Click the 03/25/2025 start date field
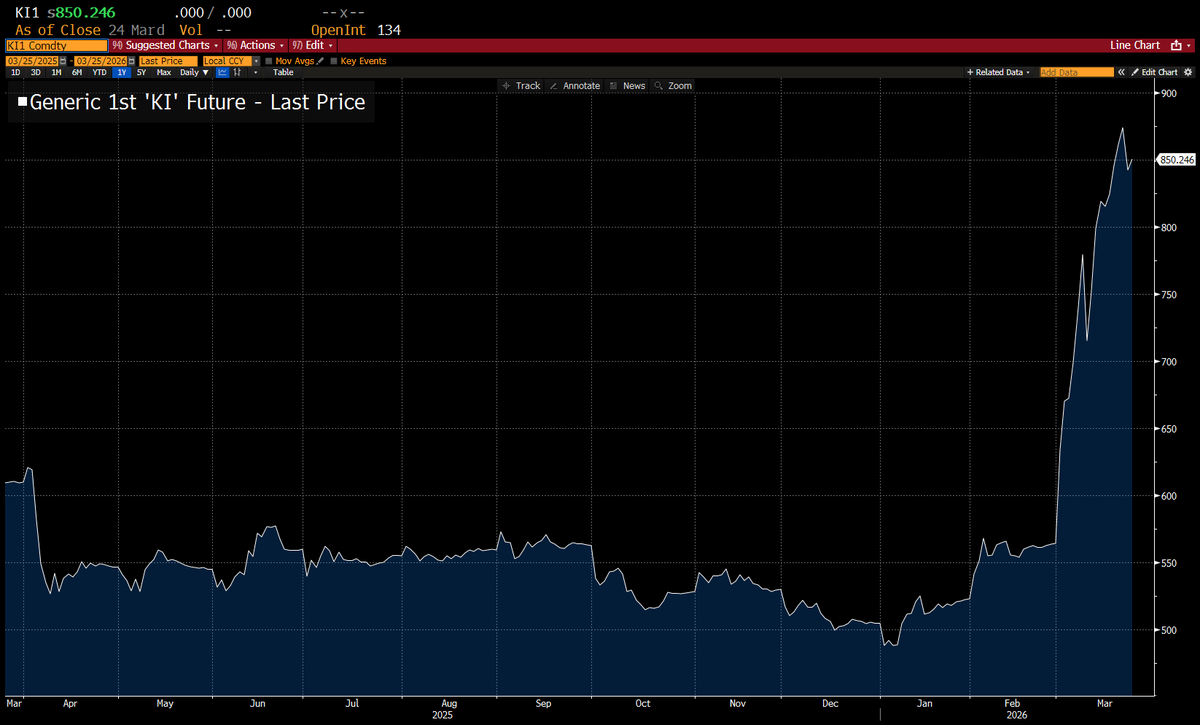This screenshot has height=725, width=1200. tap(32, 61)
